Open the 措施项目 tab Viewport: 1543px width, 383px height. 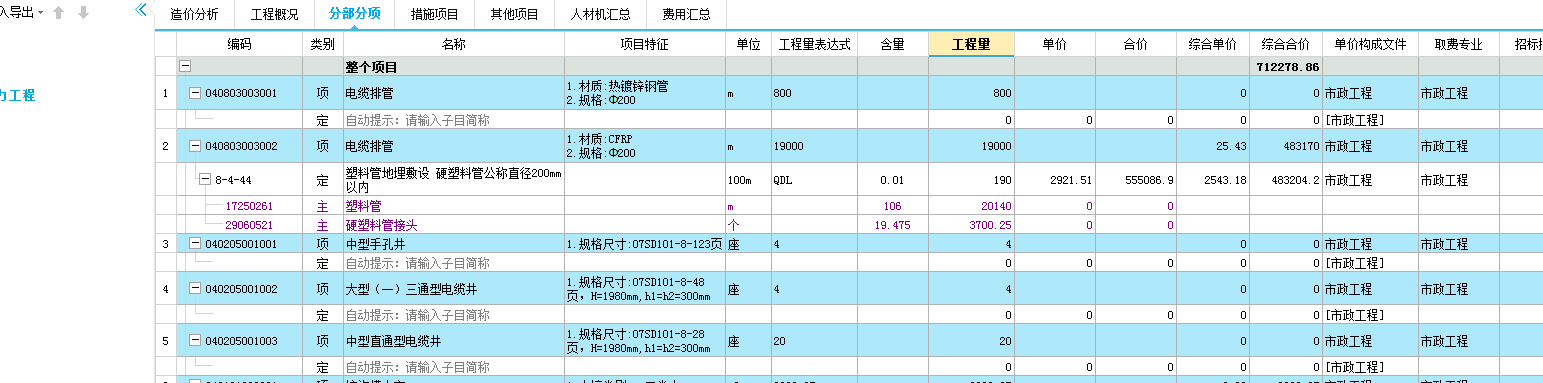coord(434,15)
